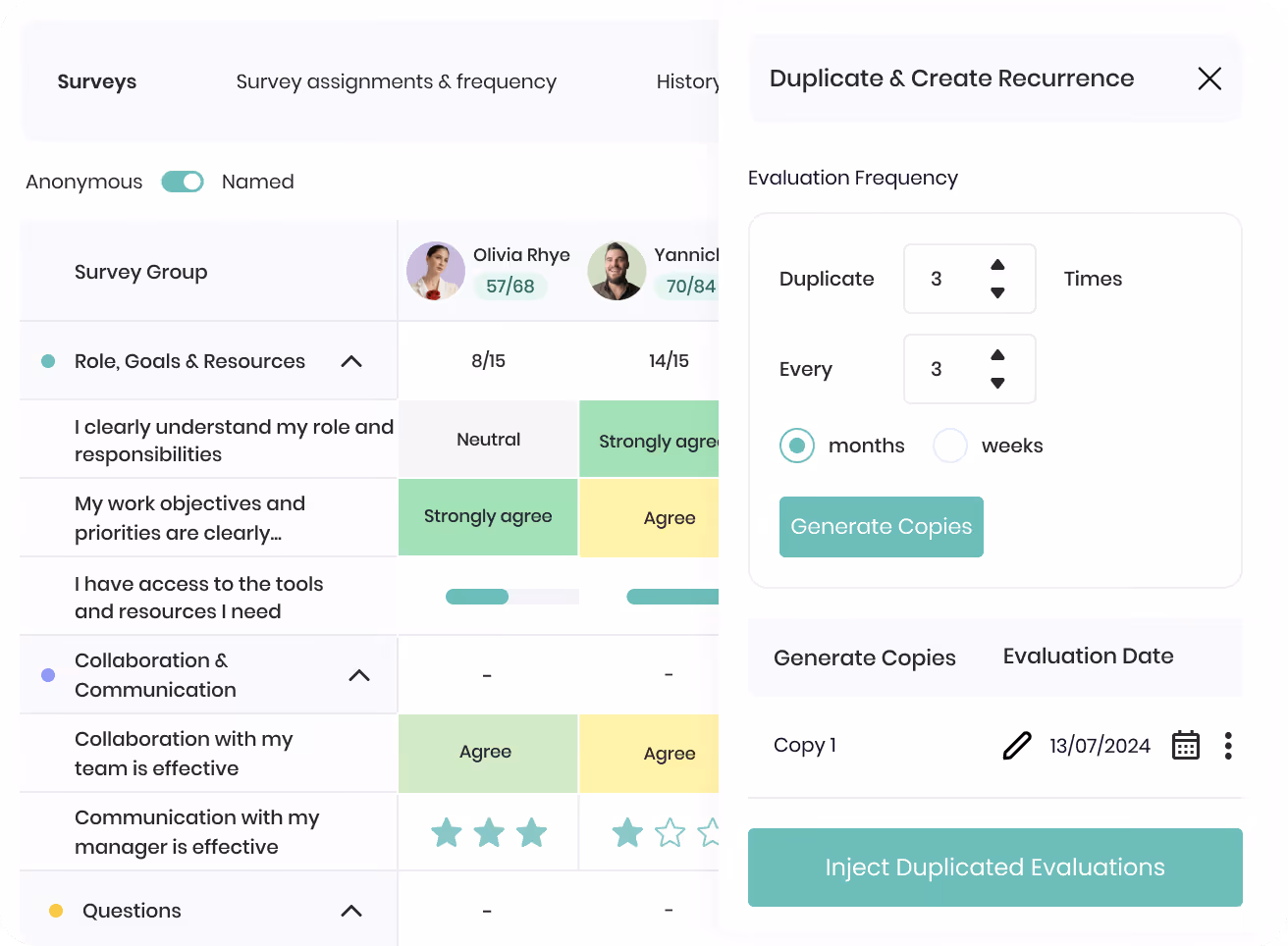Click the Duplicate times number field
The width and height of the screenshot is (1288, 946).
coord(970,279)
